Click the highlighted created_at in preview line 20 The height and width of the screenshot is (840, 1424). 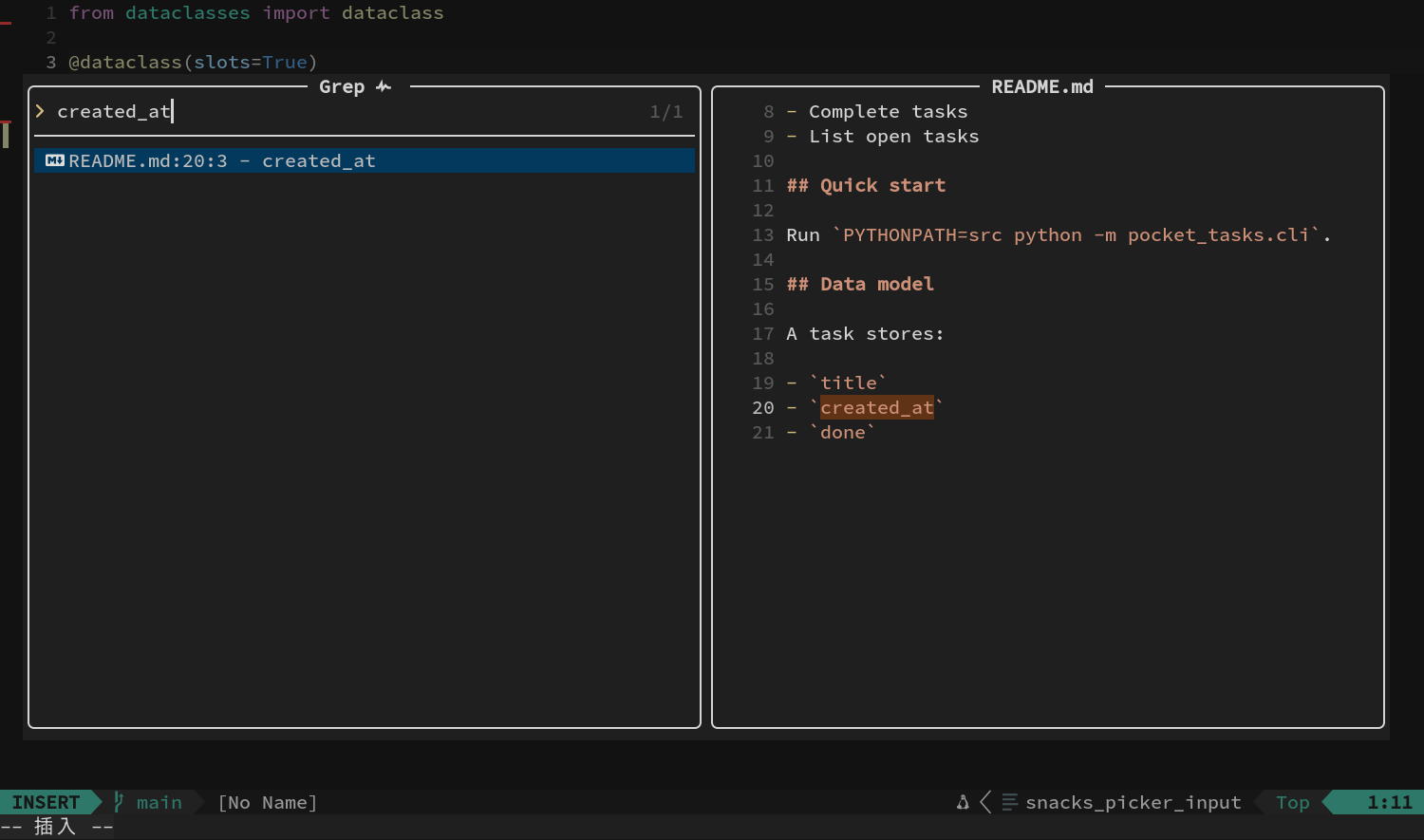pyautogui.click(x=877, y=407)
